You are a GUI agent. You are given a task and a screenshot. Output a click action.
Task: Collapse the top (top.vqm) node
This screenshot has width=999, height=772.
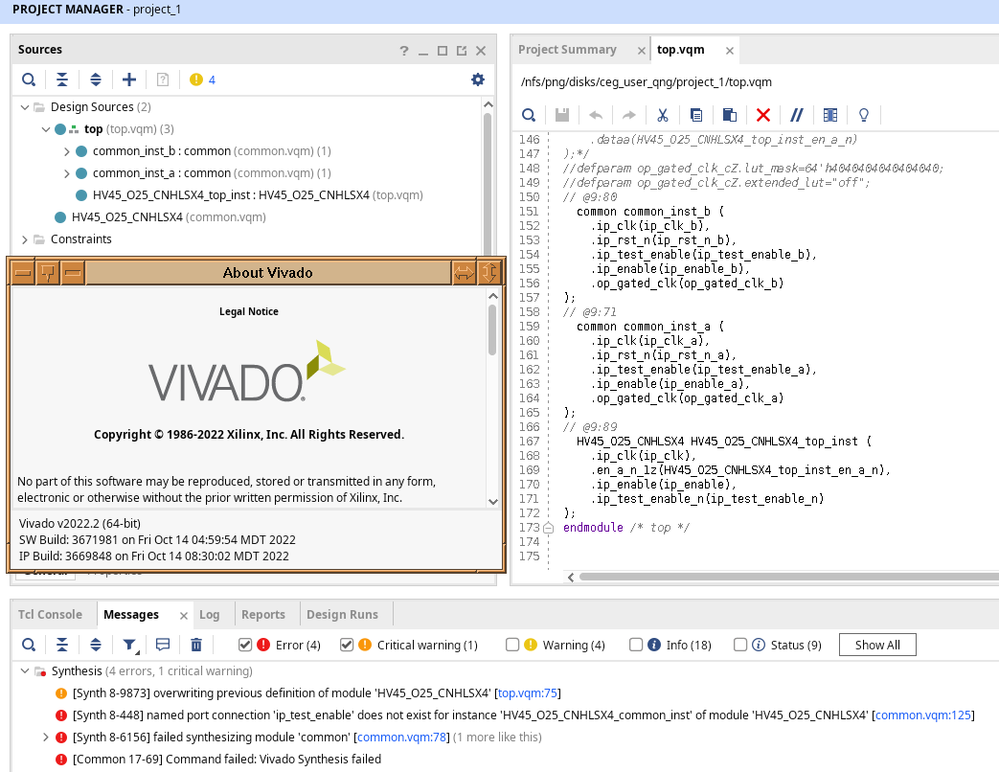[46, 129]
